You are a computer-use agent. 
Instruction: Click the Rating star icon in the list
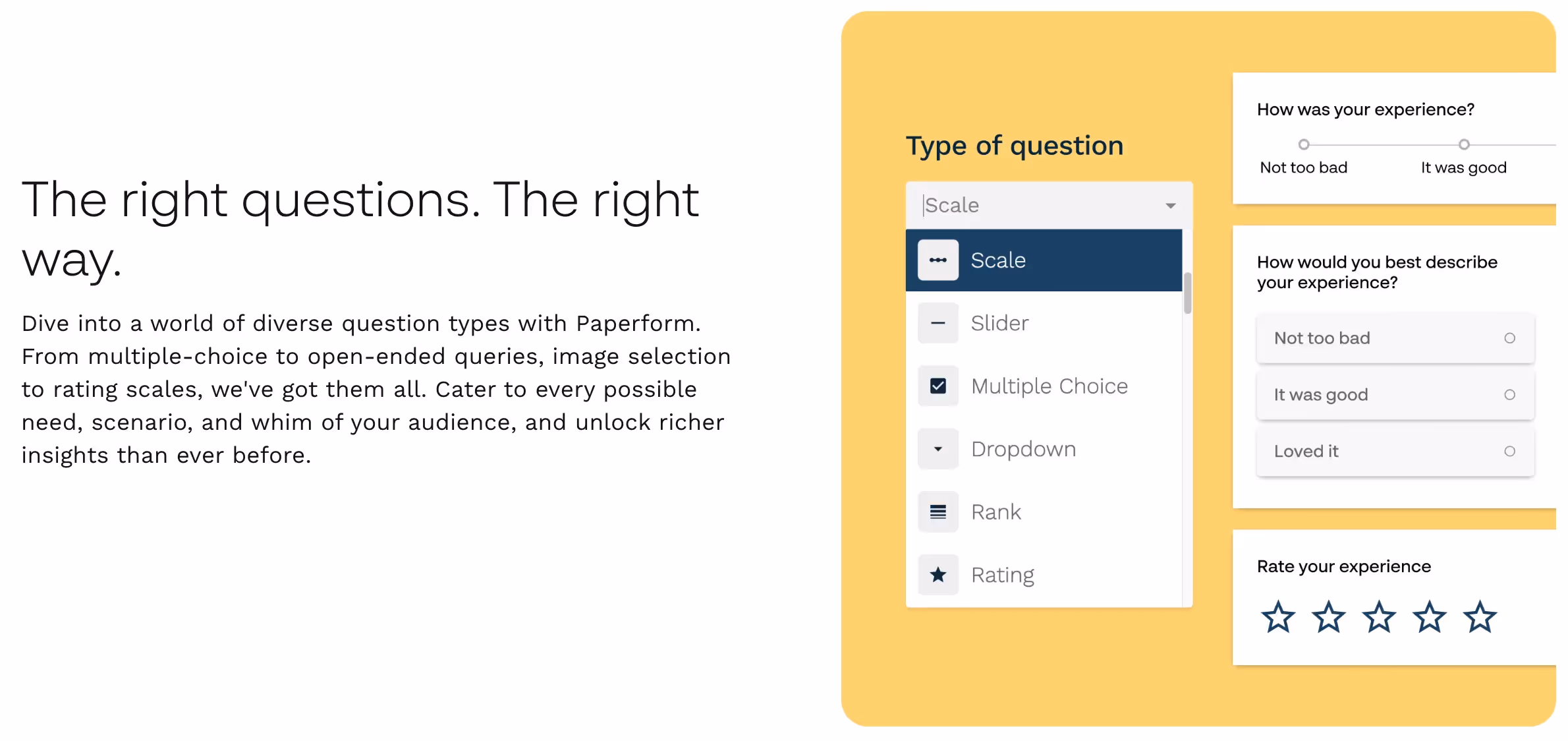coord(938,575)
